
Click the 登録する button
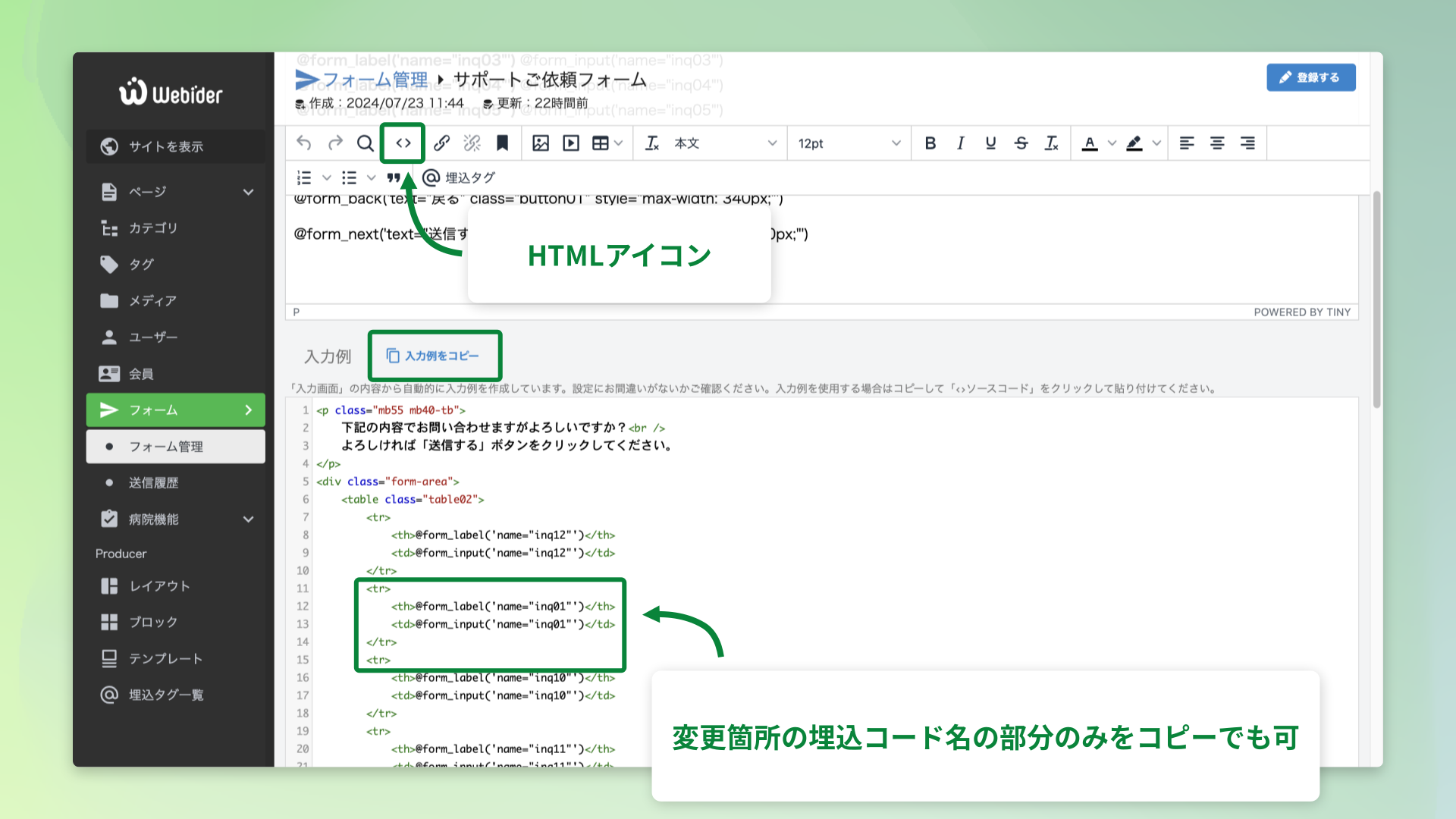pos(1311,77)
